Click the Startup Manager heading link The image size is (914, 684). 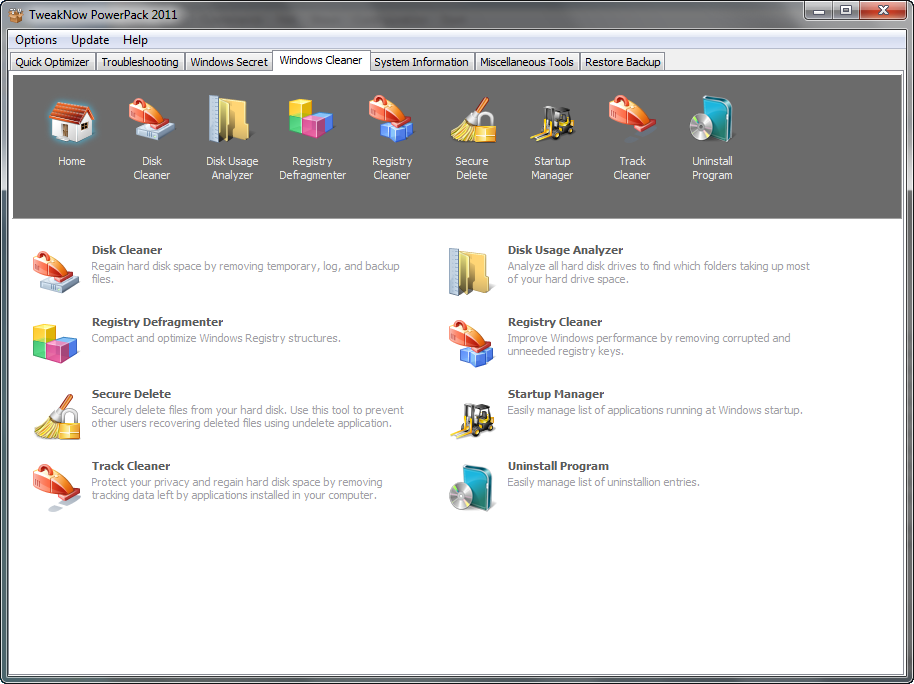pos(556,394)
